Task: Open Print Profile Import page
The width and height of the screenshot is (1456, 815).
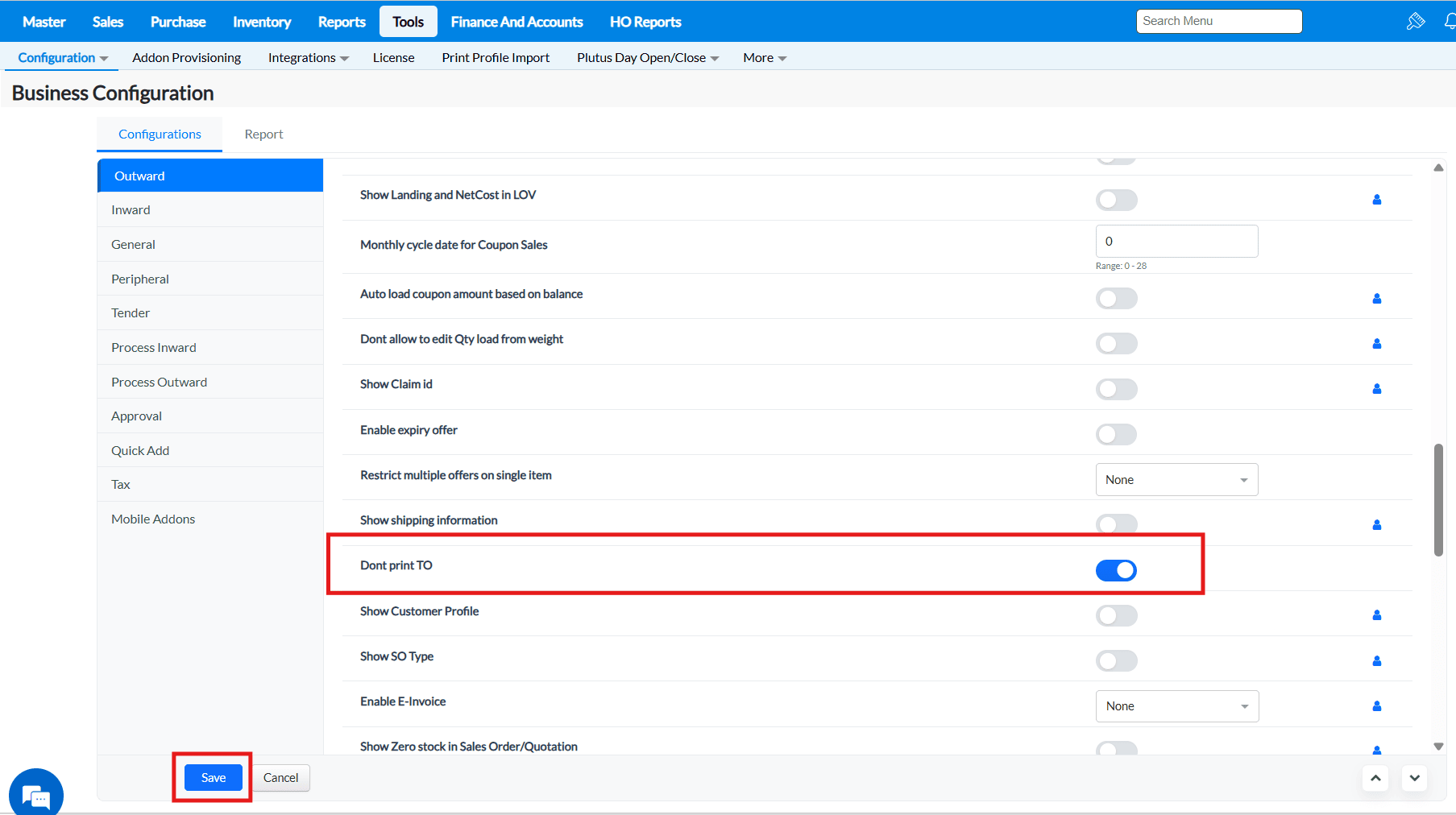Action: click(496, 58)
